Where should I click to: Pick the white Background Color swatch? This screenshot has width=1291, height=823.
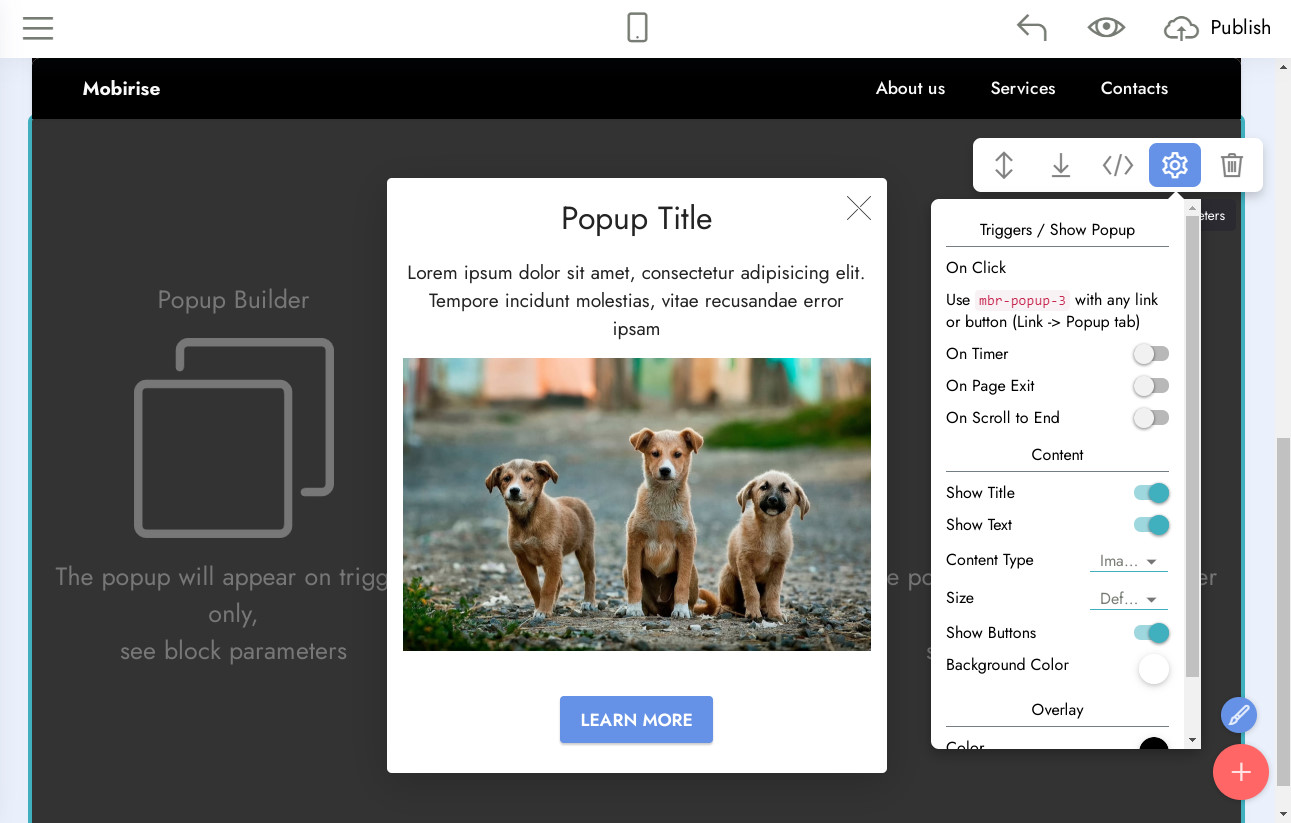(1153, 669)
